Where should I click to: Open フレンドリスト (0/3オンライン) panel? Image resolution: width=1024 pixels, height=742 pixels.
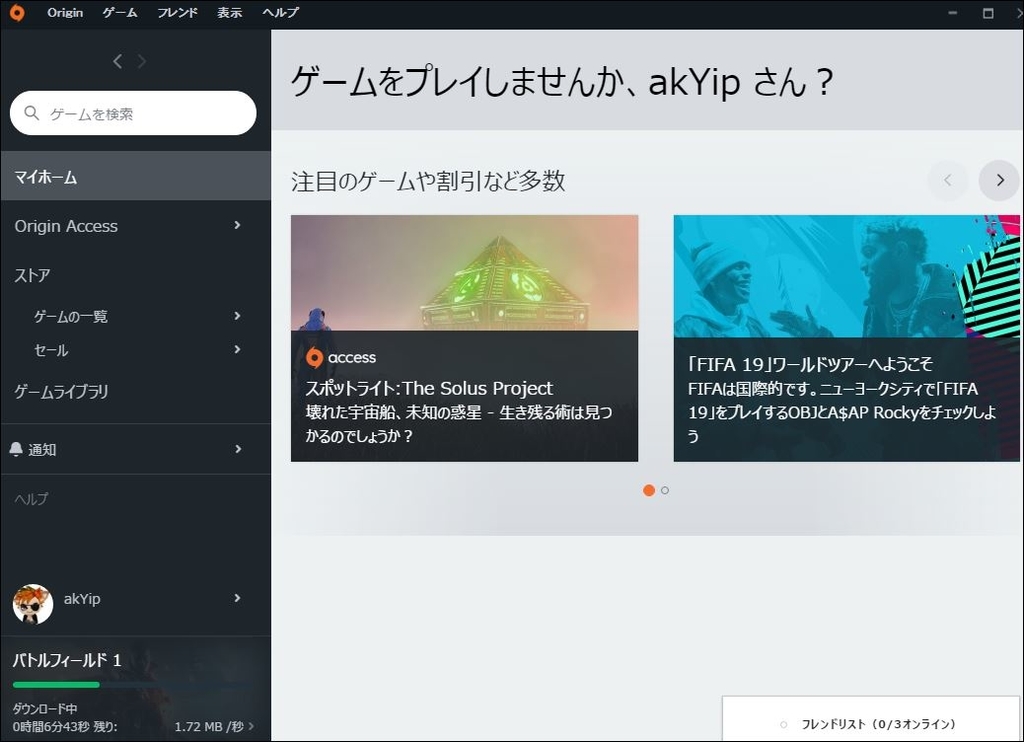pyautogui.click(x=871, y=718)
